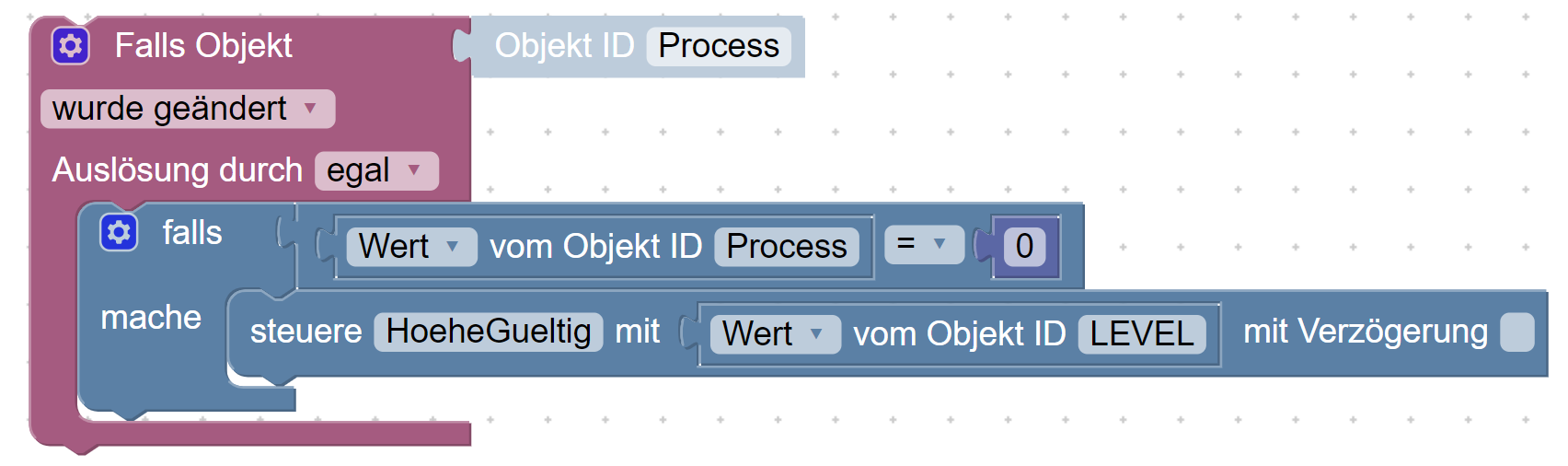The height and width of the screenshot is (466, 1568).
Task: Open Wert dropdown before LEVEL object
Action: pyautogui.click(x=775, y=334)
